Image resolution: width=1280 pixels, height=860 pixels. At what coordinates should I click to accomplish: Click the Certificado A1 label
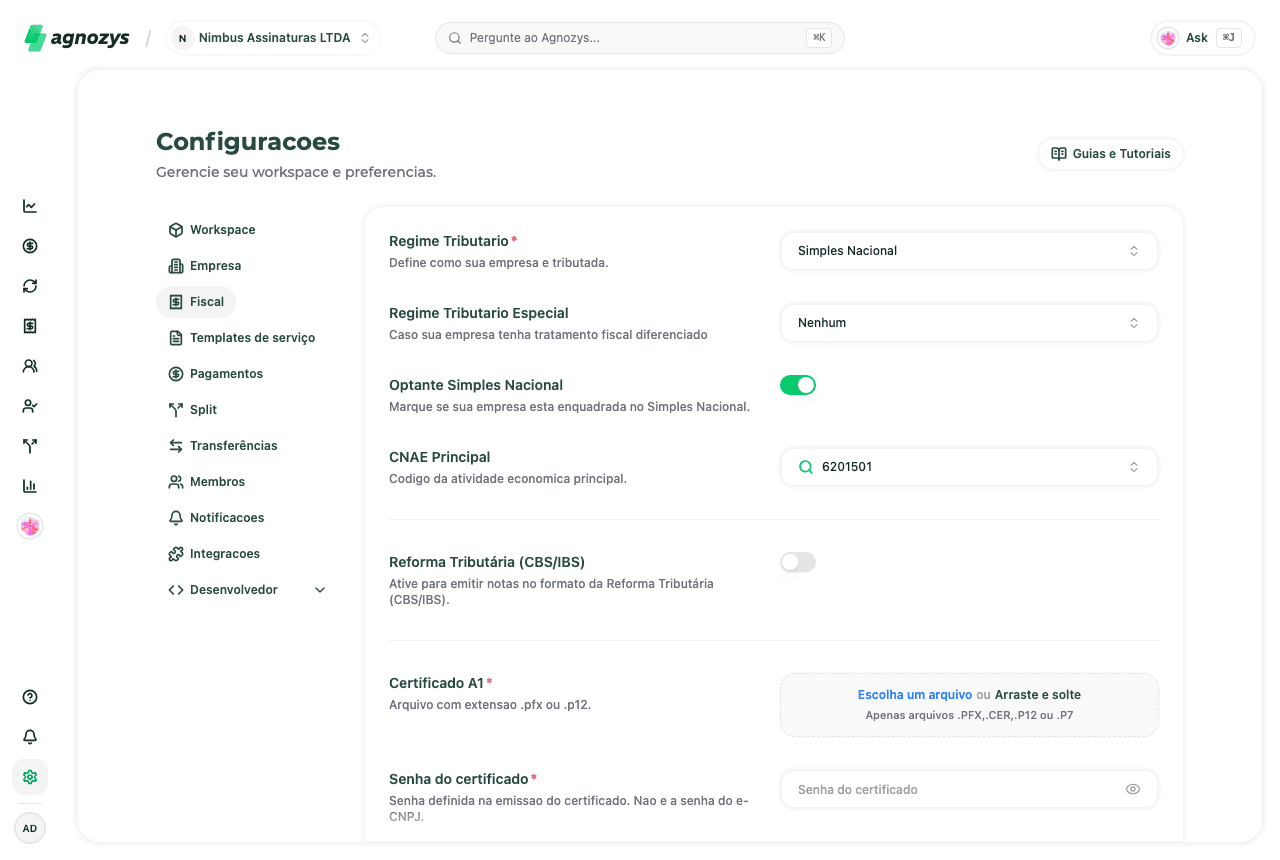click(436, 683)
